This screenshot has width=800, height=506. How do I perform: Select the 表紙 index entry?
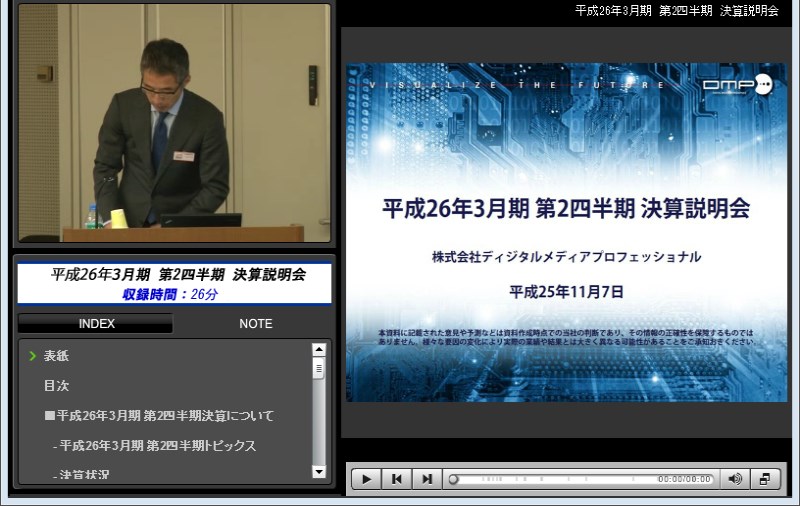click(x=56, y=356)
